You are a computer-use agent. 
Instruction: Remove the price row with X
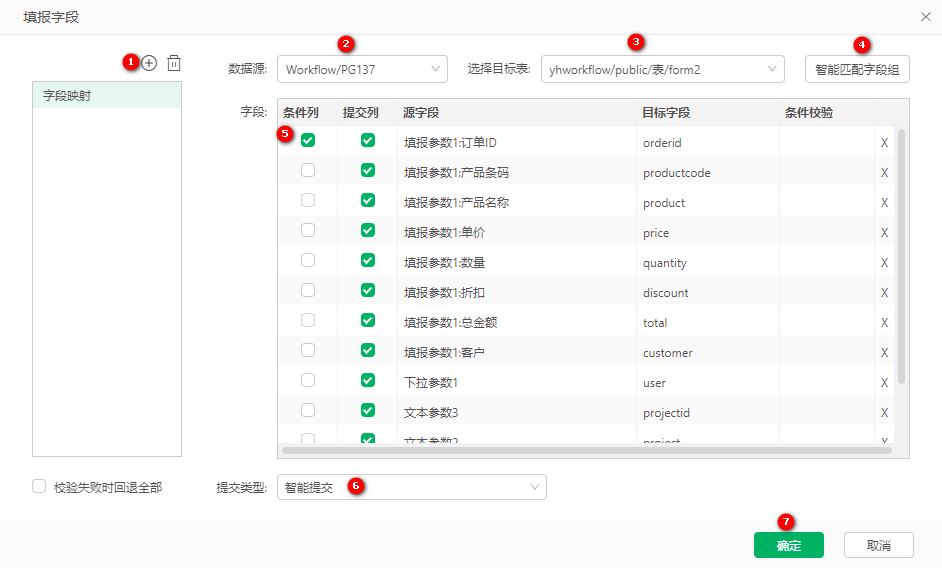884,233
